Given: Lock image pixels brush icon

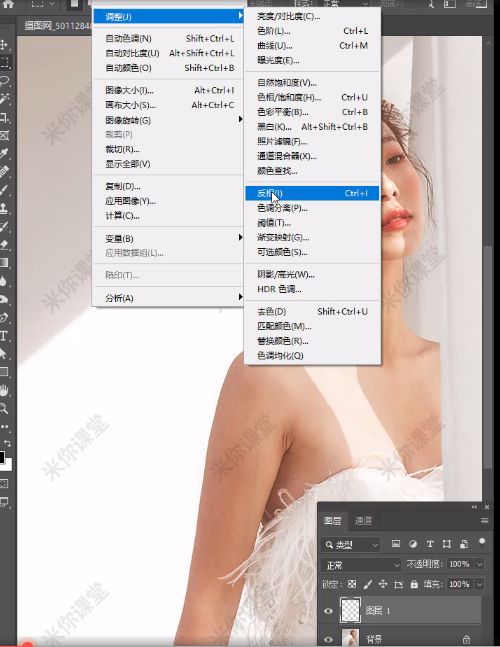Looking at the screenshot, I should (367, 584).
